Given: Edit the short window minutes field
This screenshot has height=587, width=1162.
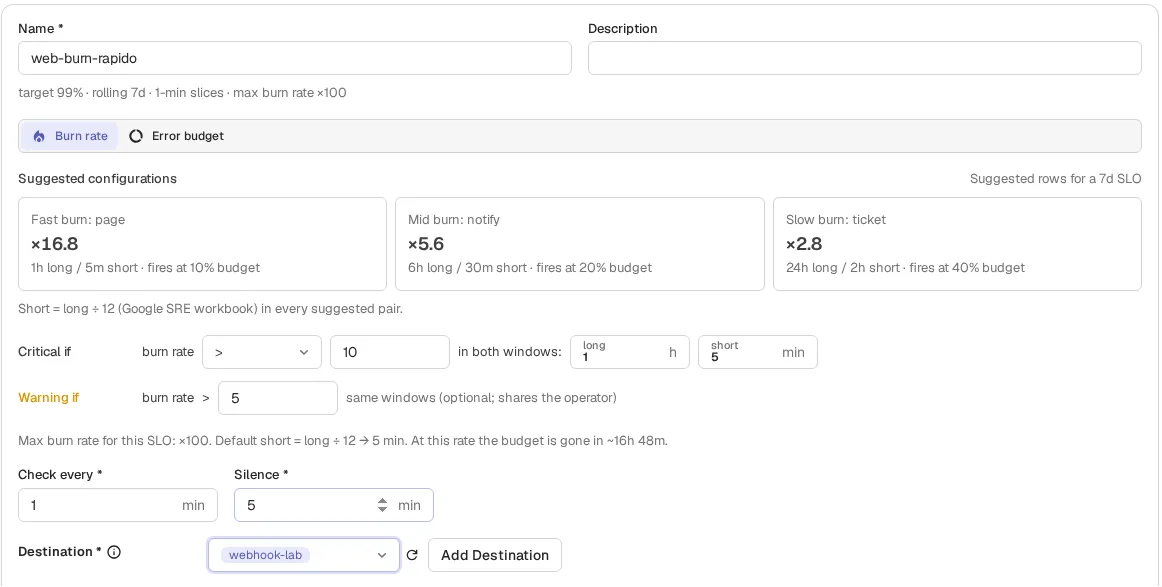Looking at the screenshot, I should [x=757, y=352].
